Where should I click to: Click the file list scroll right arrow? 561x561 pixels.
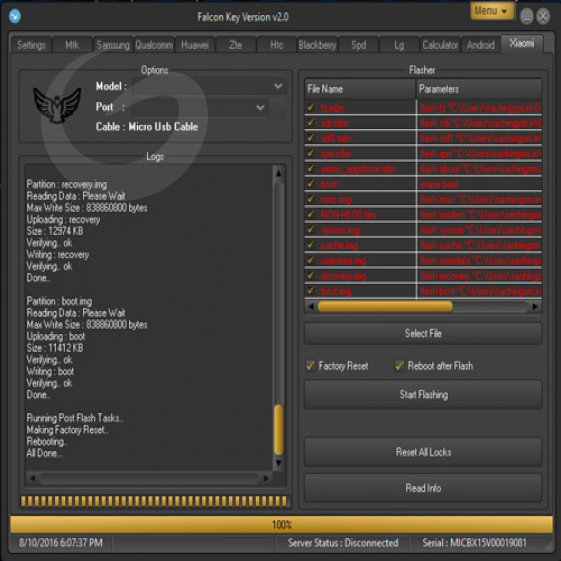[x=535, y=307]
